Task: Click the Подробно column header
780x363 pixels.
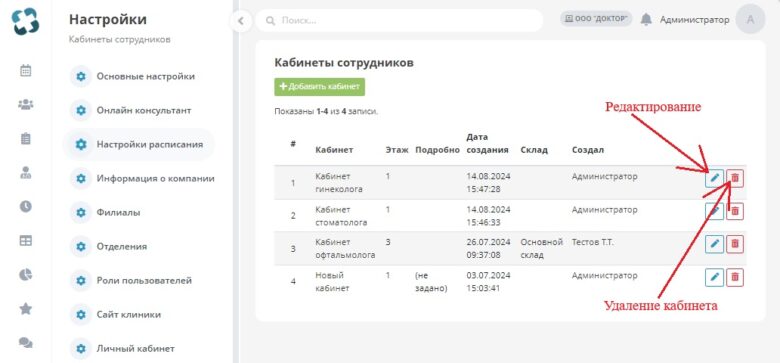Action: pos(437,150)
